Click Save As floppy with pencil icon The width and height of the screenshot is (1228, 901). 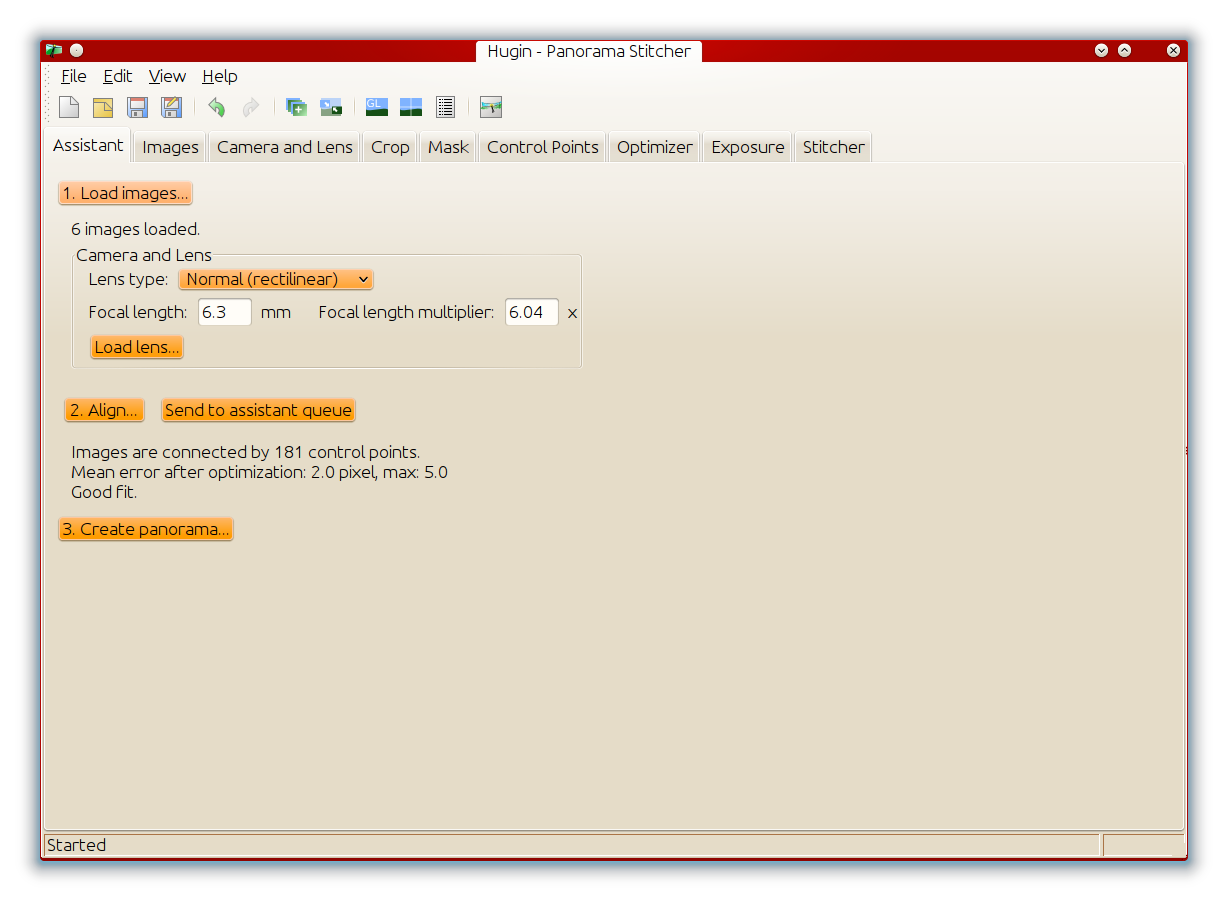[171, 107]
